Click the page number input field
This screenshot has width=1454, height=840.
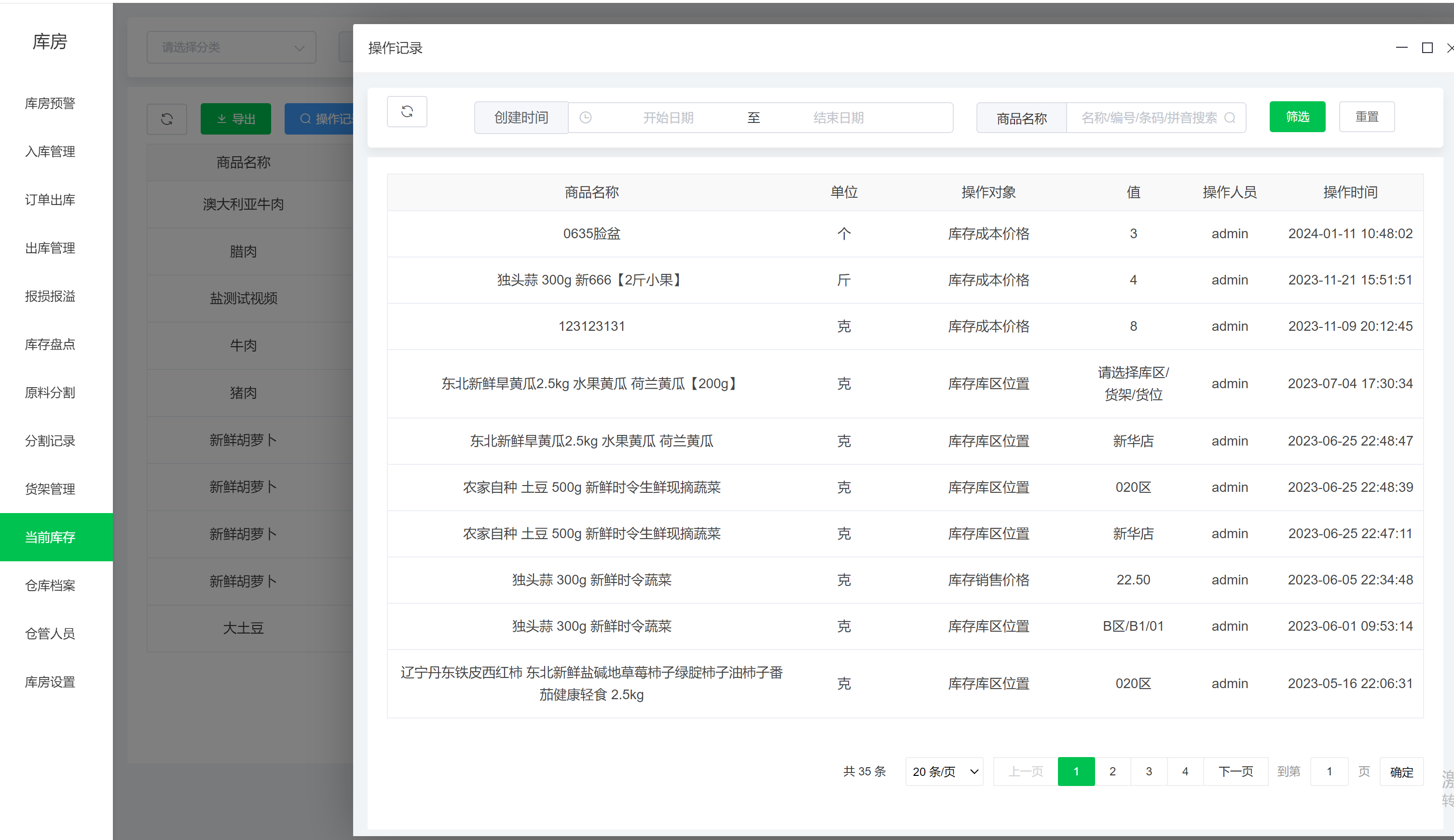[x=1329, y=771]
